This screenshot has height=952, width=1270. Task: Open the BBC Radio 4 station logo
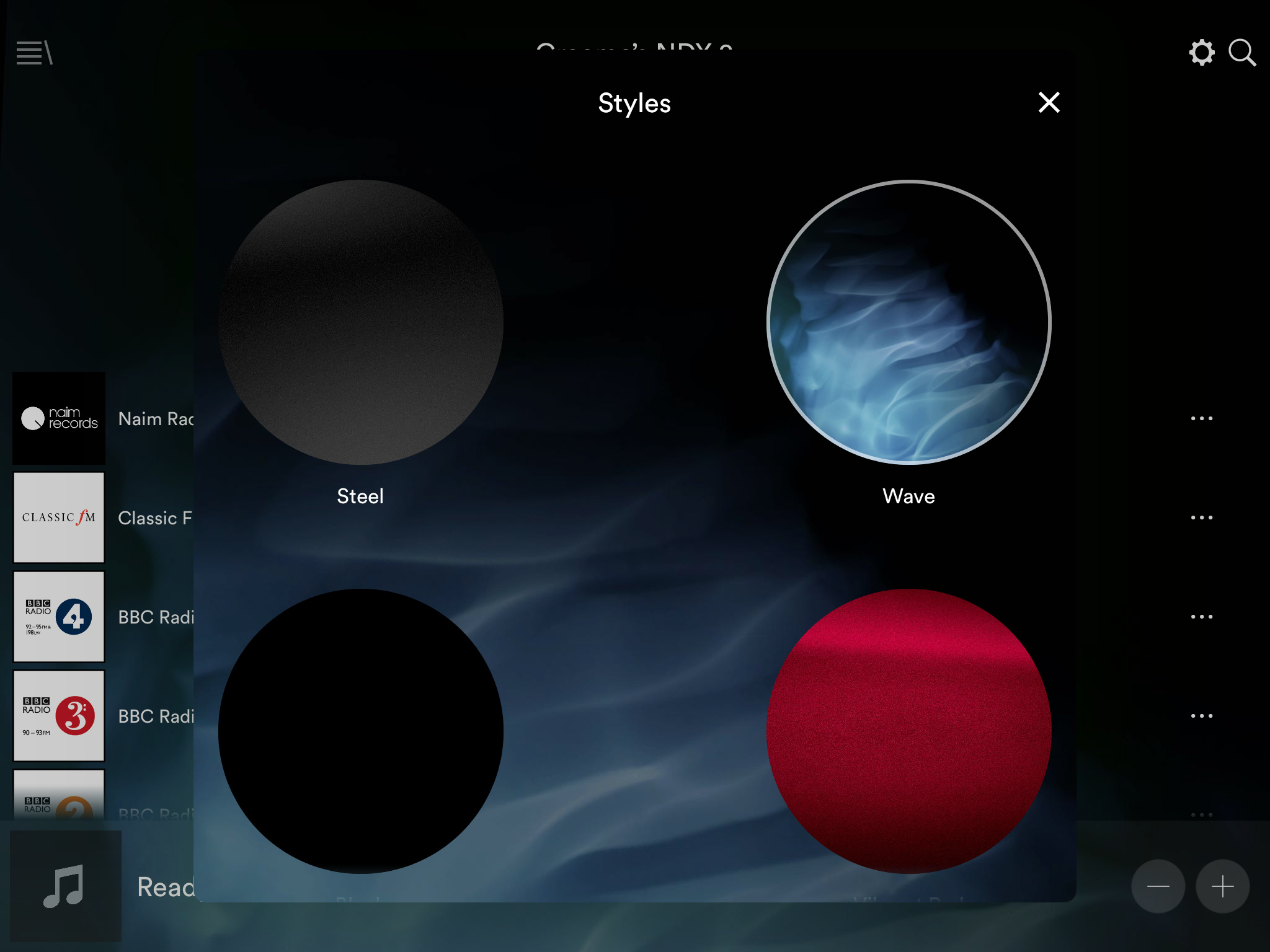59,617
